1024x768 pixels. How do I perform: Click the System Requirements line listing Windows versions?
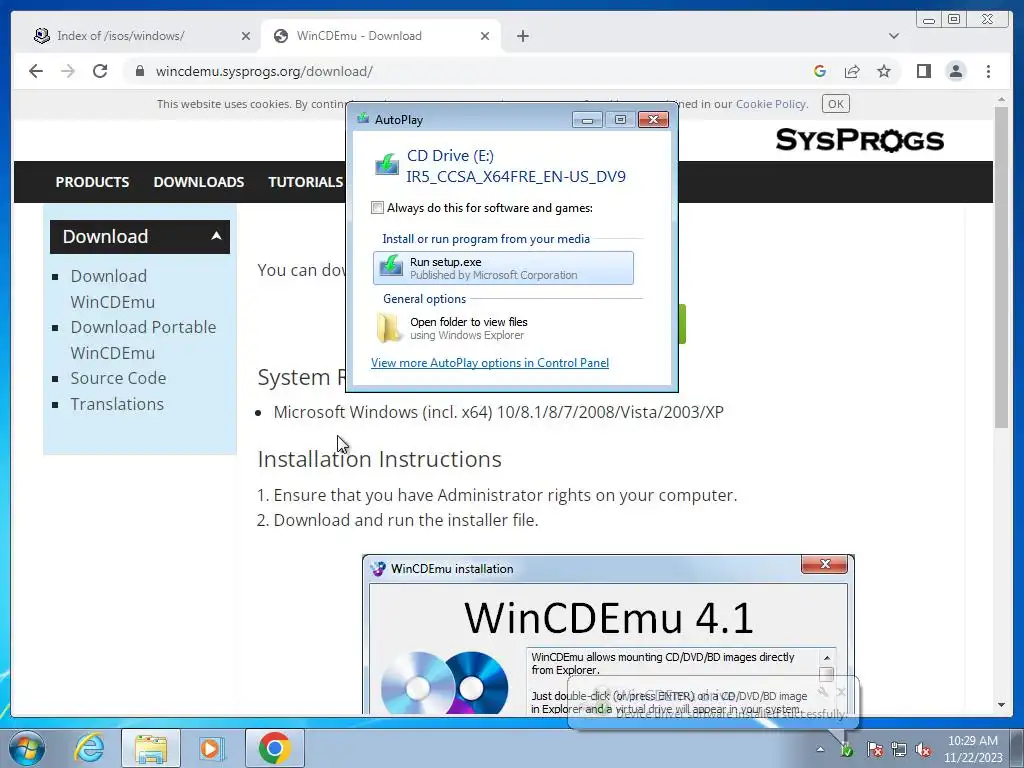point(498,412)
